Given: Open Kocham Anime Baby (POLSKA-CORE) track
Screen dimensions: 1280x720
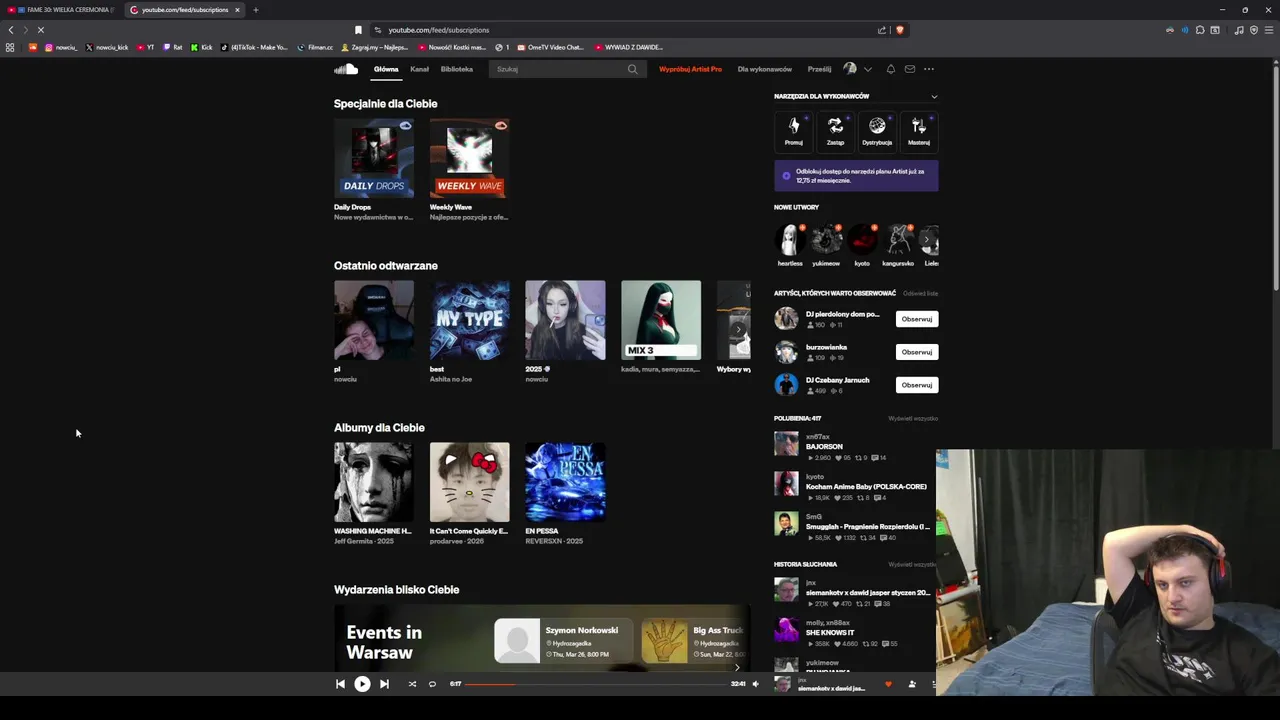Looking at the screenshot, I should [x=866, y=487].
